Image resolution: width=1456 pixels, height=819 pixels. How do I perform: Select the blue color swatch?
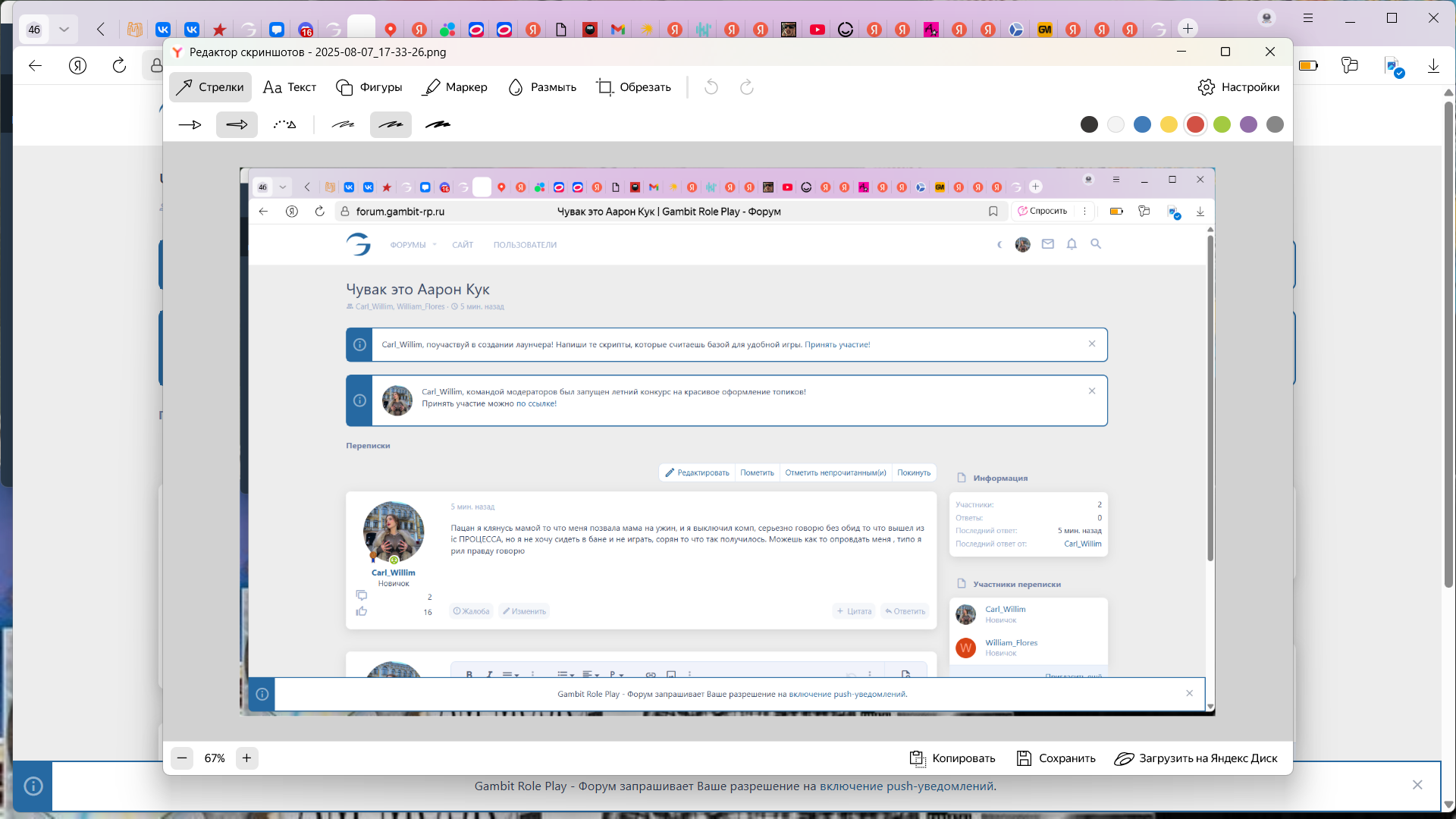[1142, 124]
